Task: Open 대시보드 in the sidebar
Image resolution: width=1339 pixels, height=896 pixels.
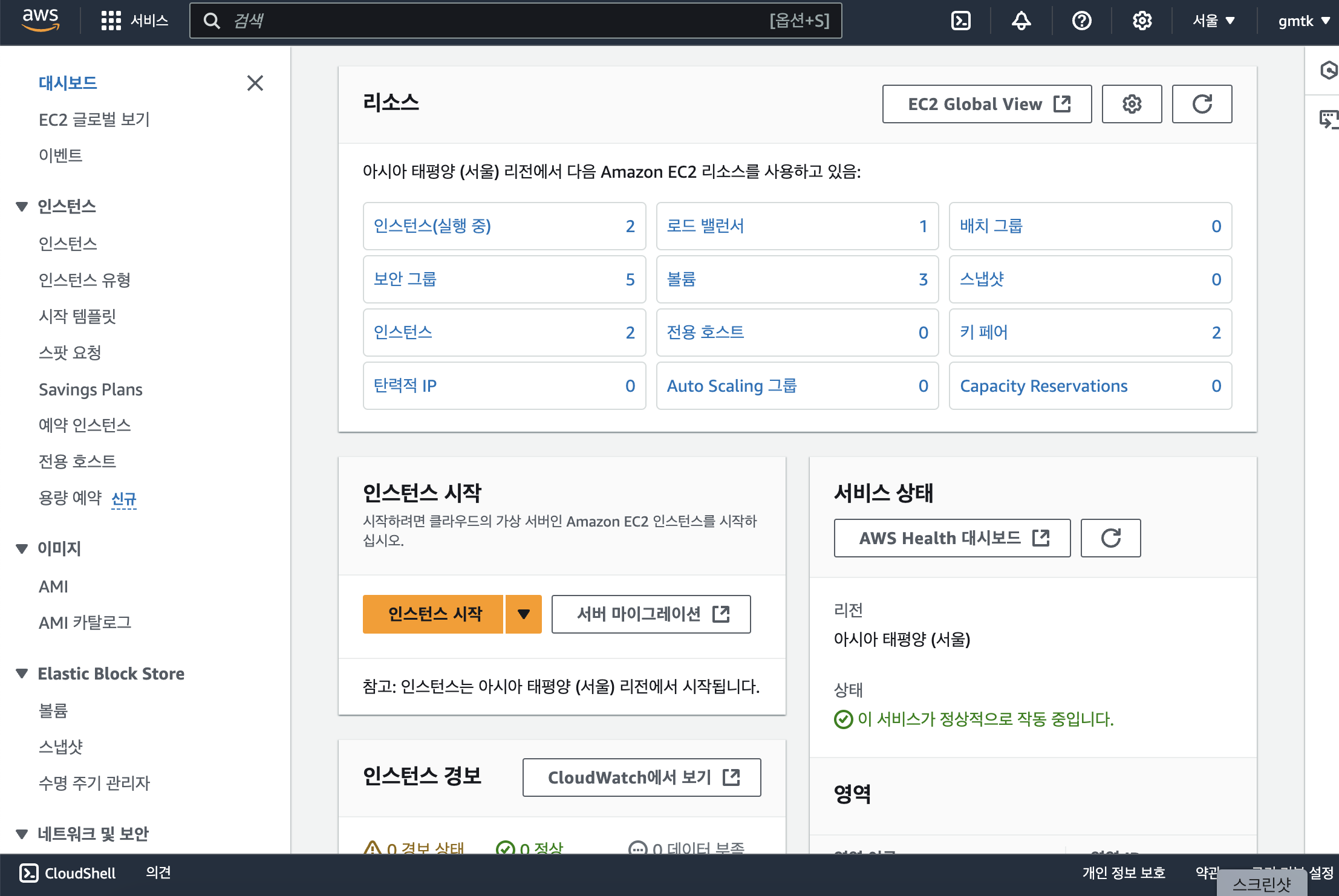Action: pyautogui.click(x=68, y=83)
